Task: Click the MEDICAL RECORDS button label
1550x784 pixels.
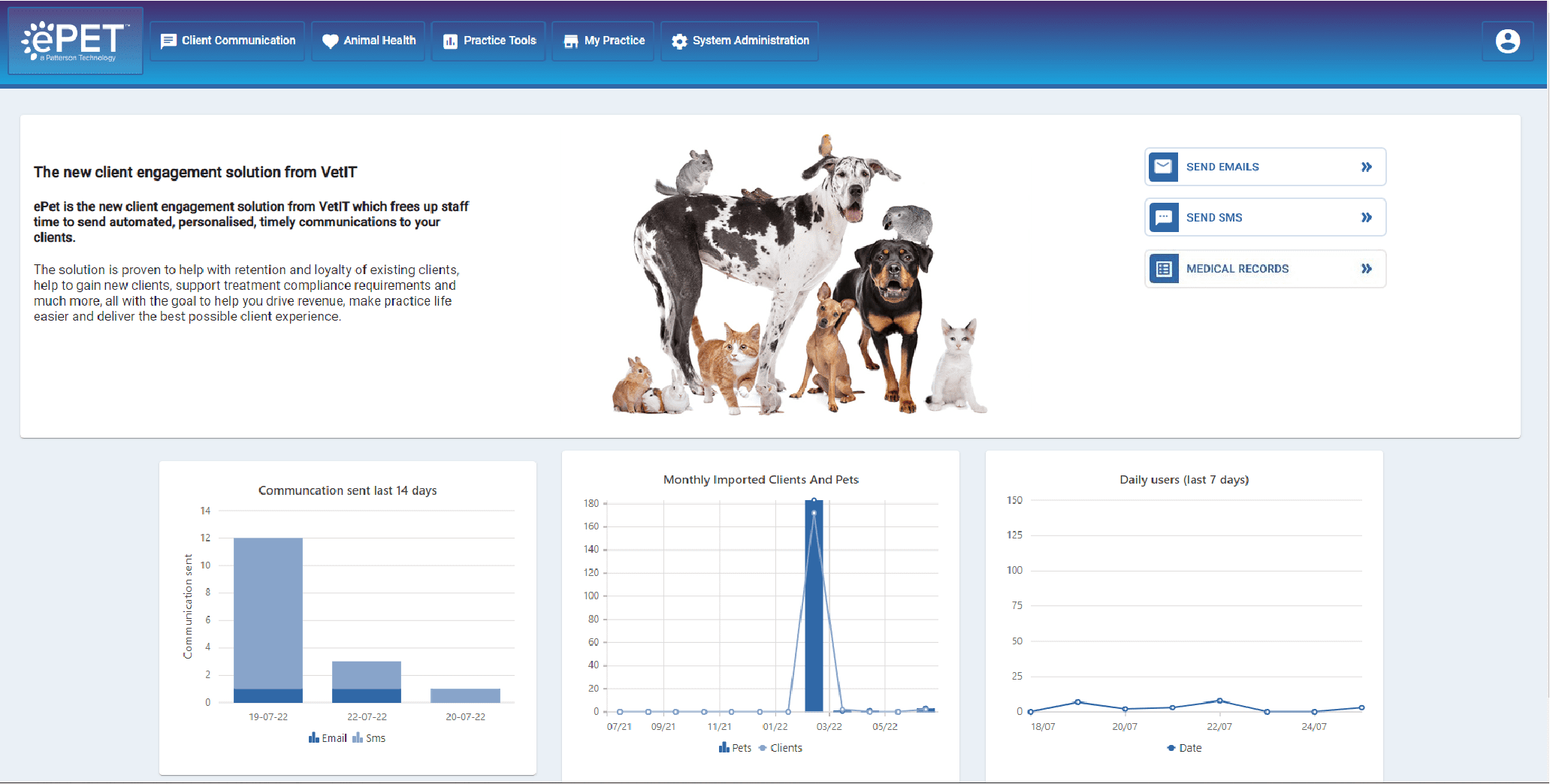Action: 1237,269
